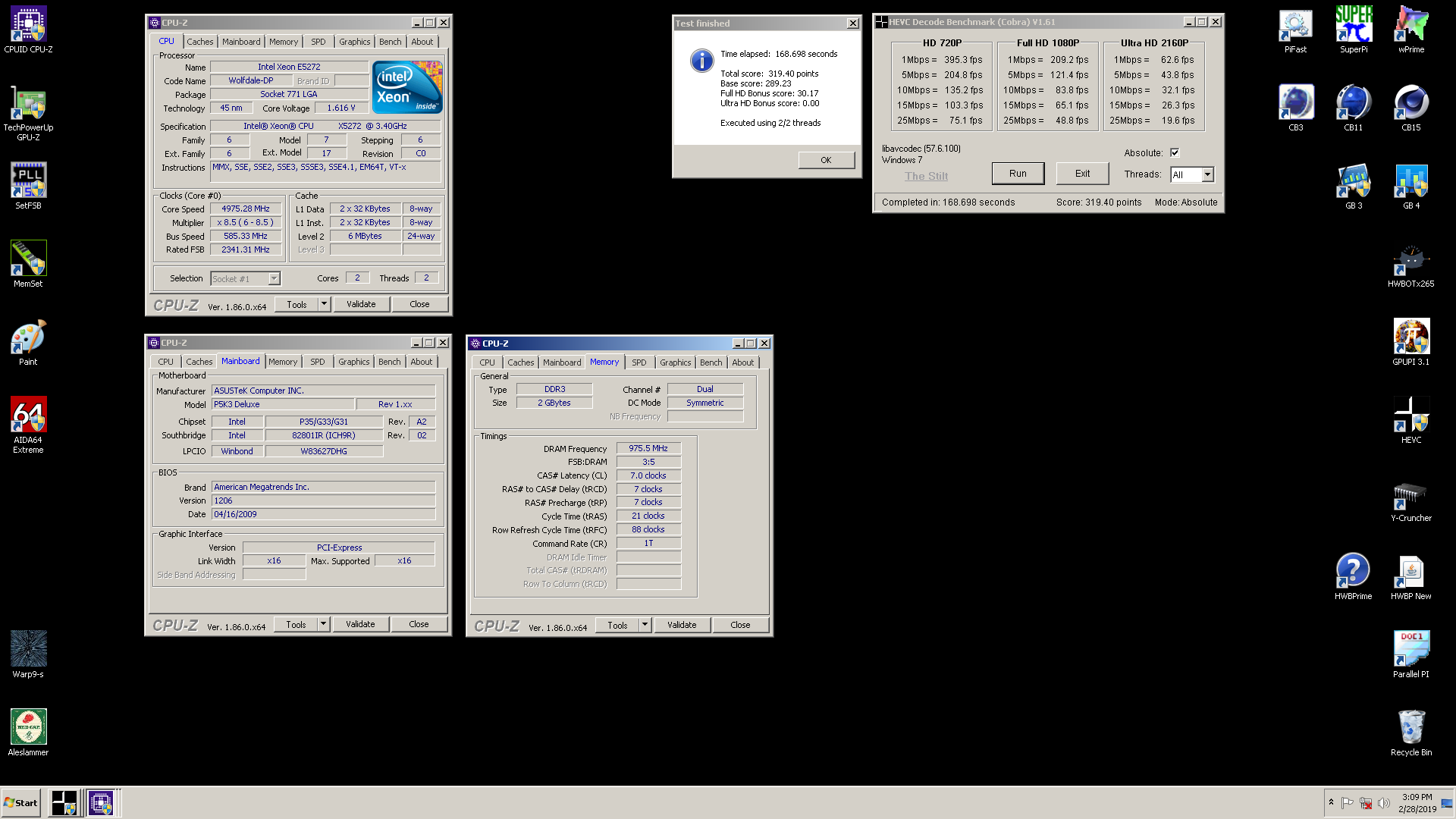This screenshot has height=819, width=1456.
Task: Switch to SPD tab in CPU-Z Mainboard window
Action: pos(318,362)
